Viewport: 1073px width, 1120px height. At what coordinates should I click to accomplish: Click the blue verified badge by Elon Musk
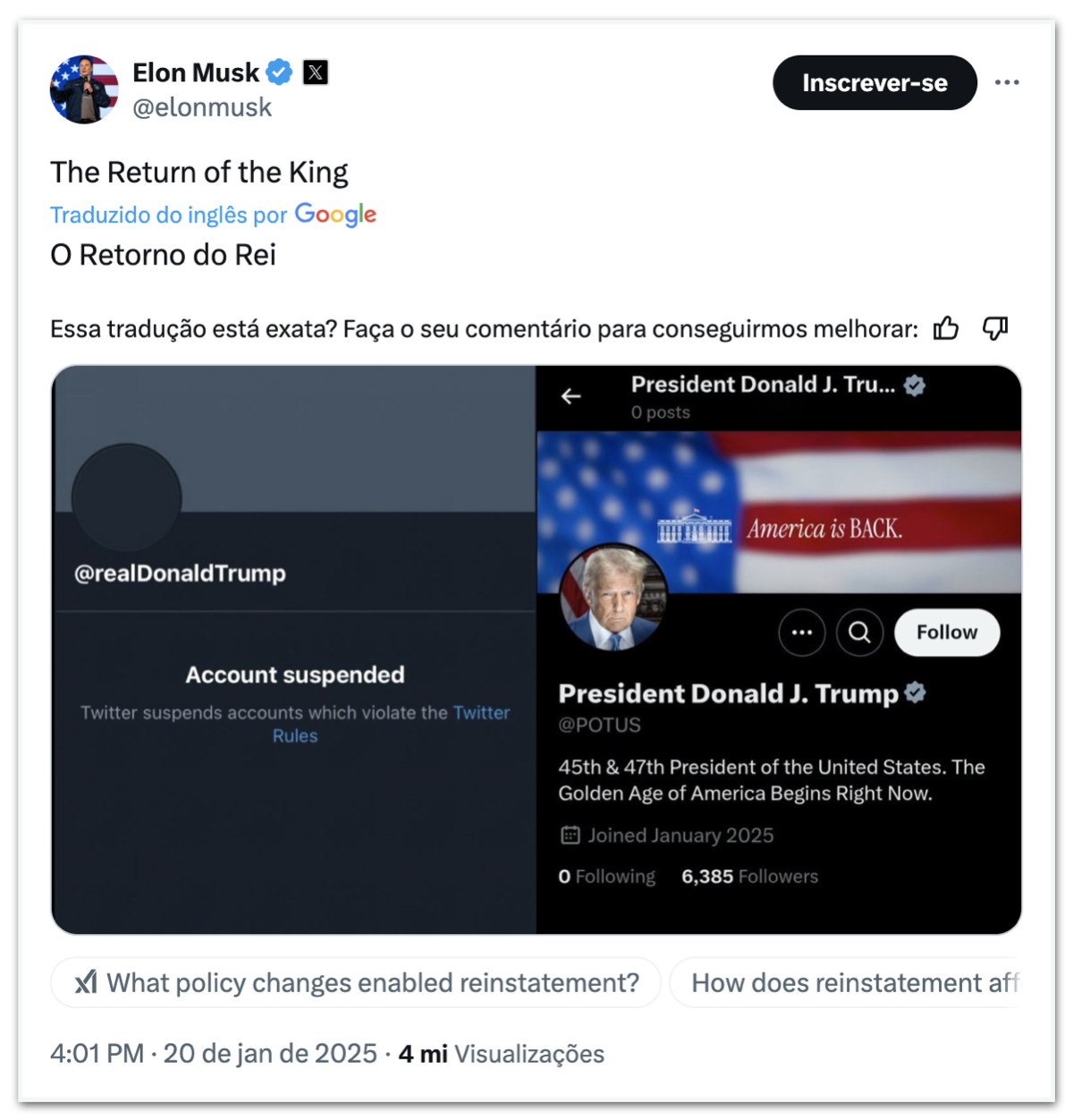pyautogui.click(x=279, y=72)
